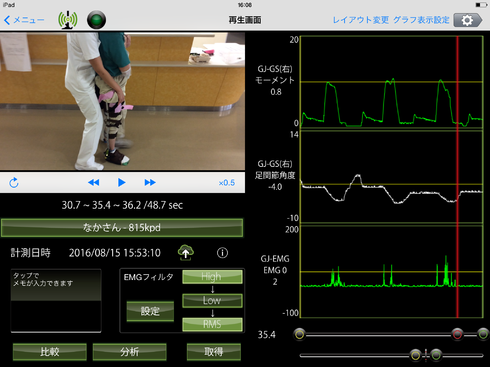Tap the status bar clock
Viewport: 490px width, 367px height.
coord(245,5)
